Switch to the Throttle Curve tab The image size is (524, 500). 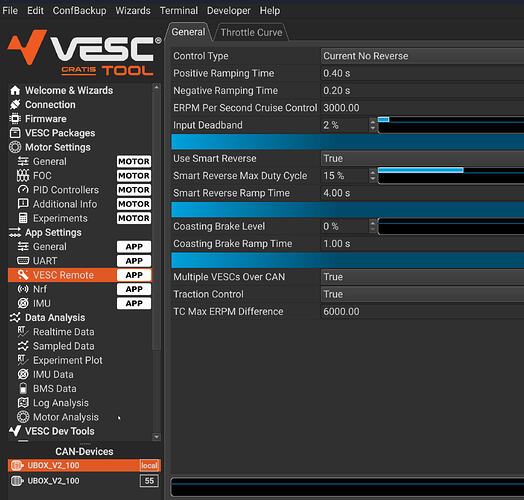[251, 32]
